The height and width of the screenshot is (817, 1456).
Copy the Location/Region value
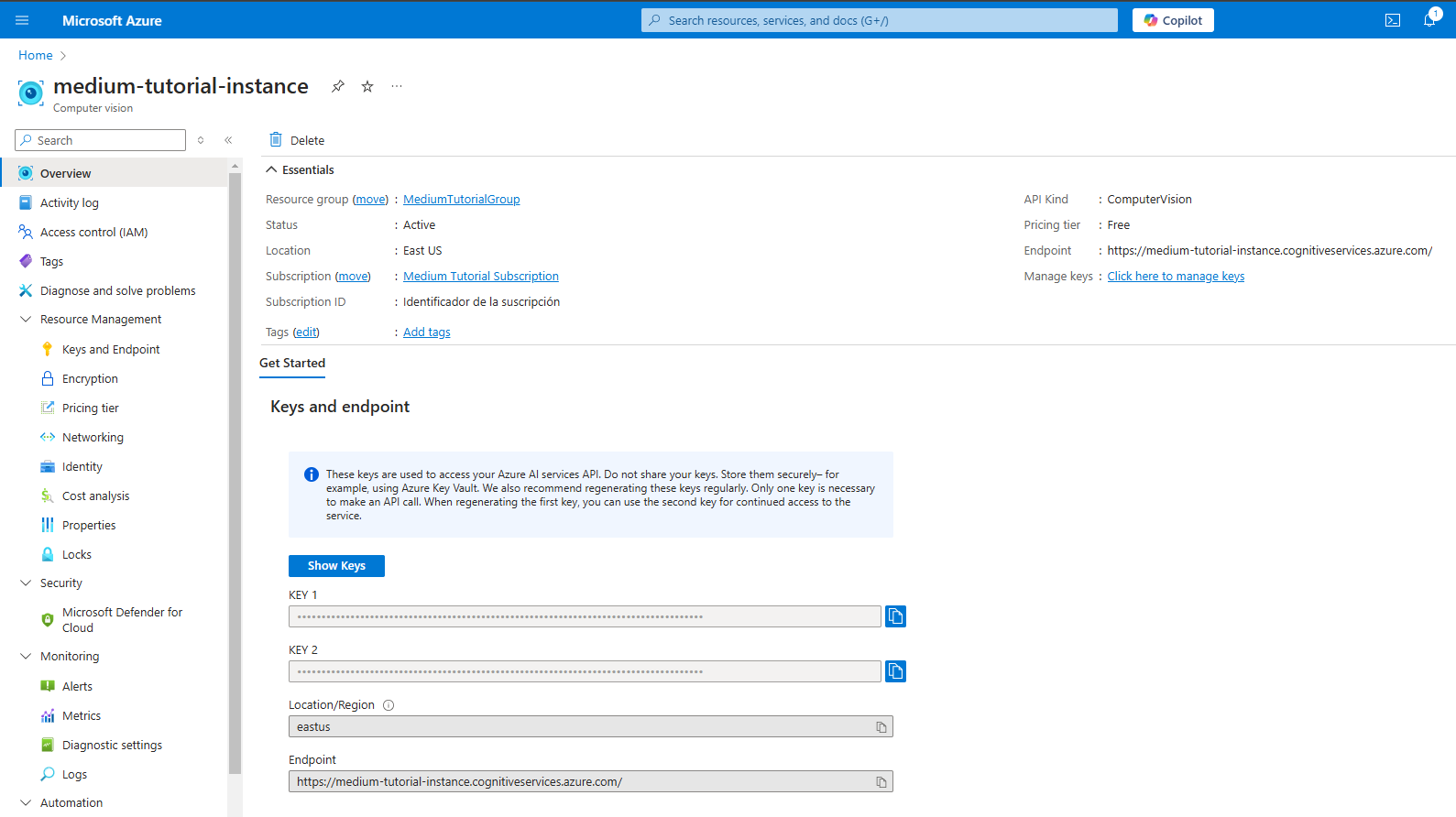pos(881,727)
